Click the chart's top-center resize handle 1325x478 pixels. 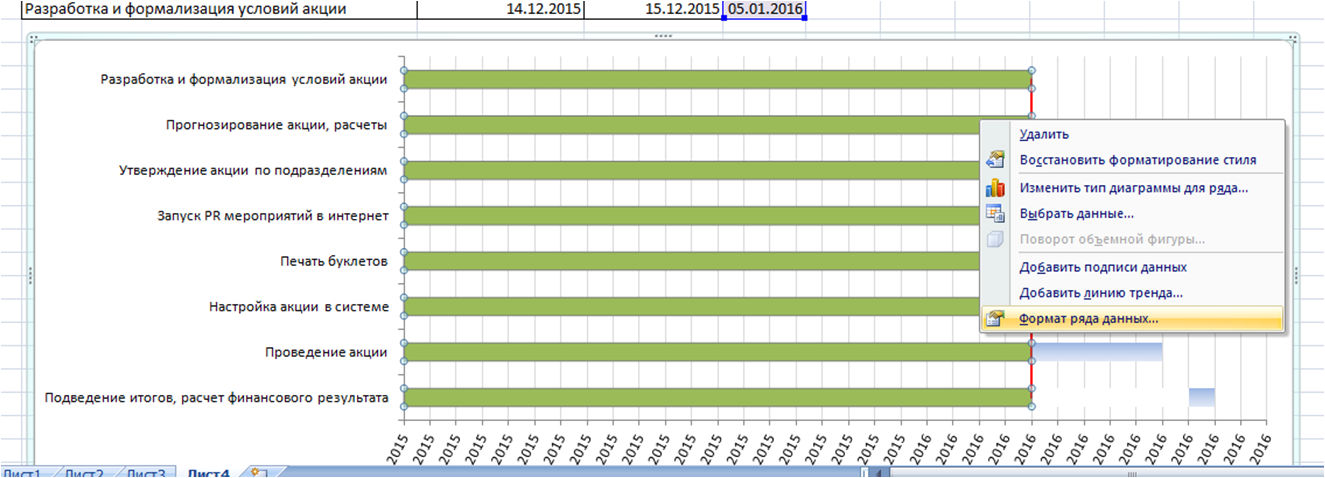(x=661, y=36)
